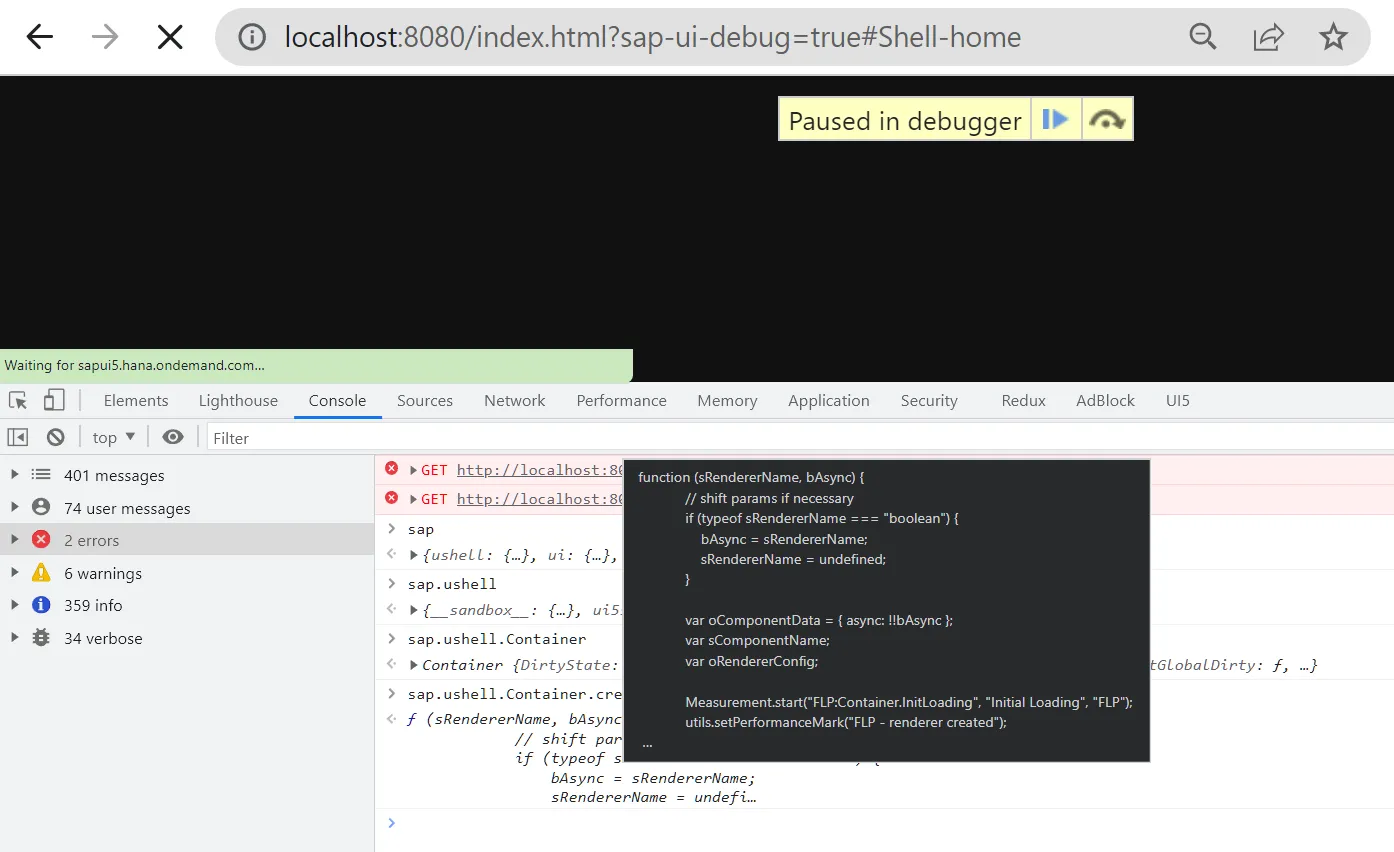1394x852 pixels.
Task: Open the first failed GET localhost link
Action: tap(540, 470)
